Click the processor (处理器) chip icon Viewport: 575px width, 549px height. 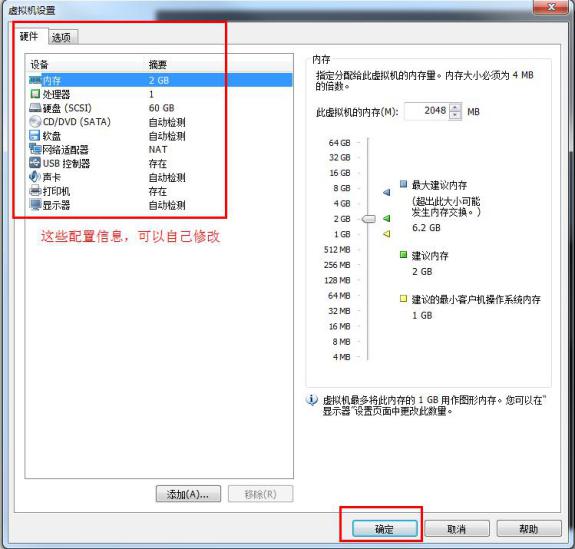coord(35,94)
